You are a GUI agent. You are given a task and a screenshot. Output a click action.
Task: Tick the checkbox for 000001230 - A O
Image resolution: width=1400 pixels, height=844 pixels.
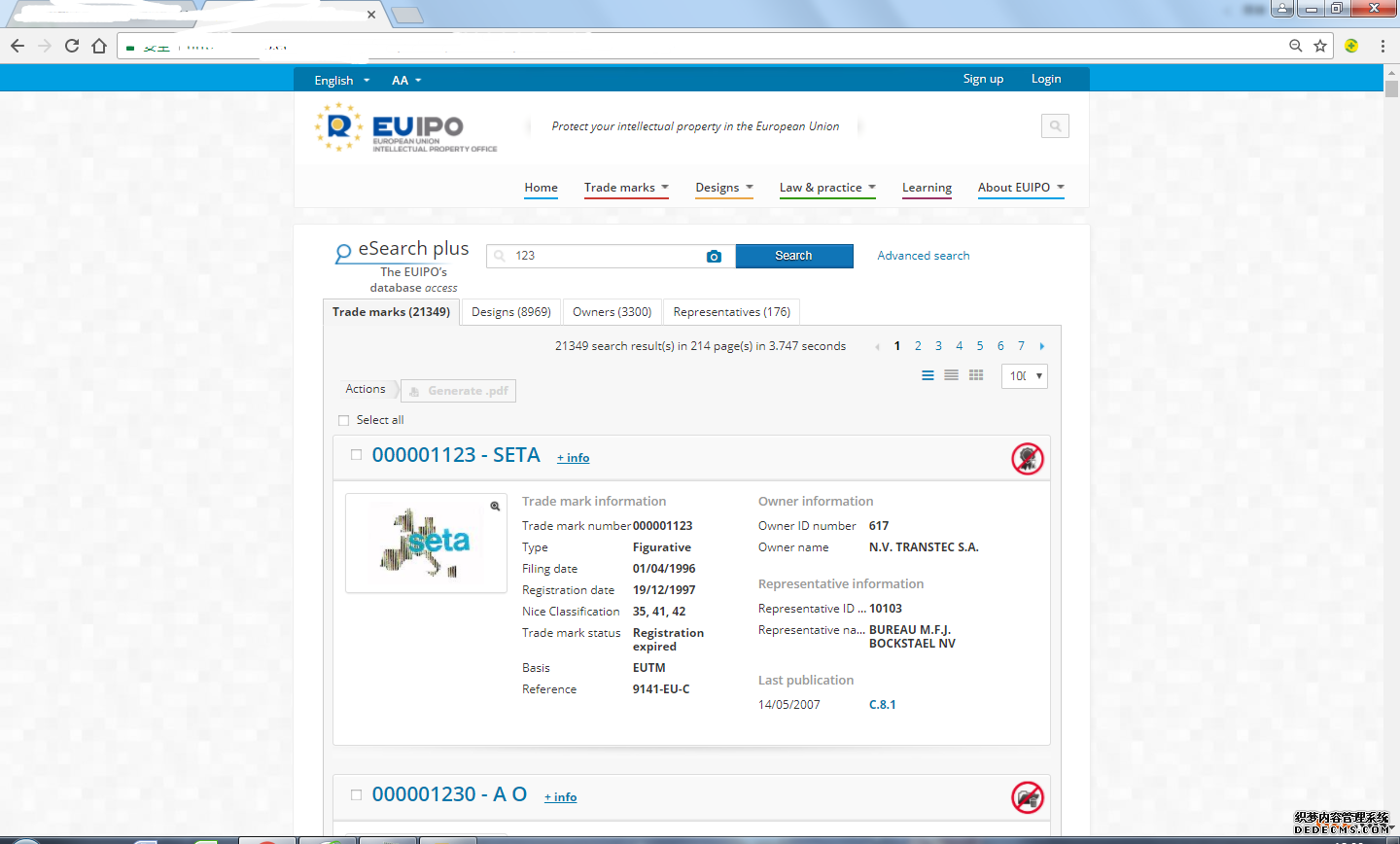356,794
